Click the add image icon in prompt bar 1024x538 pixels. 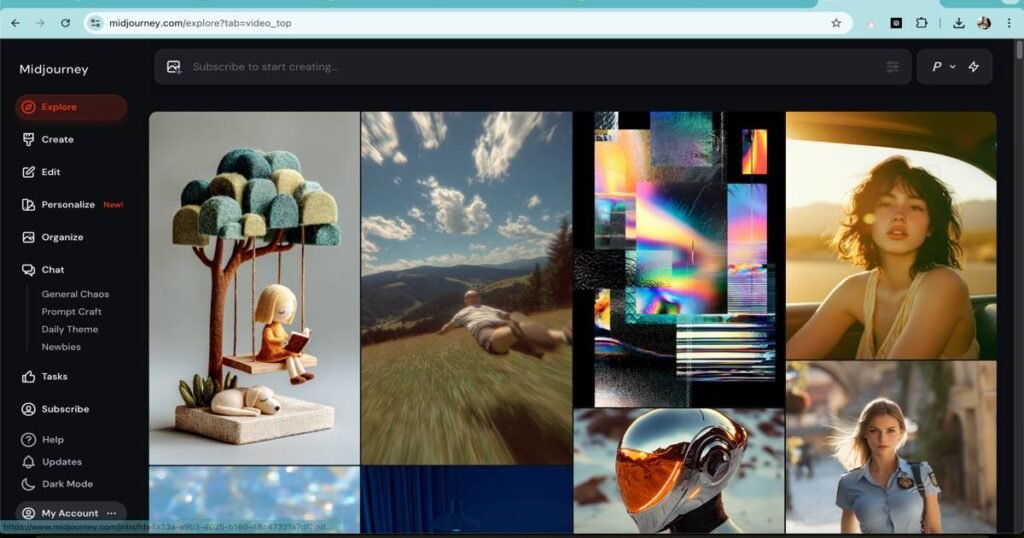click(174, 67)
